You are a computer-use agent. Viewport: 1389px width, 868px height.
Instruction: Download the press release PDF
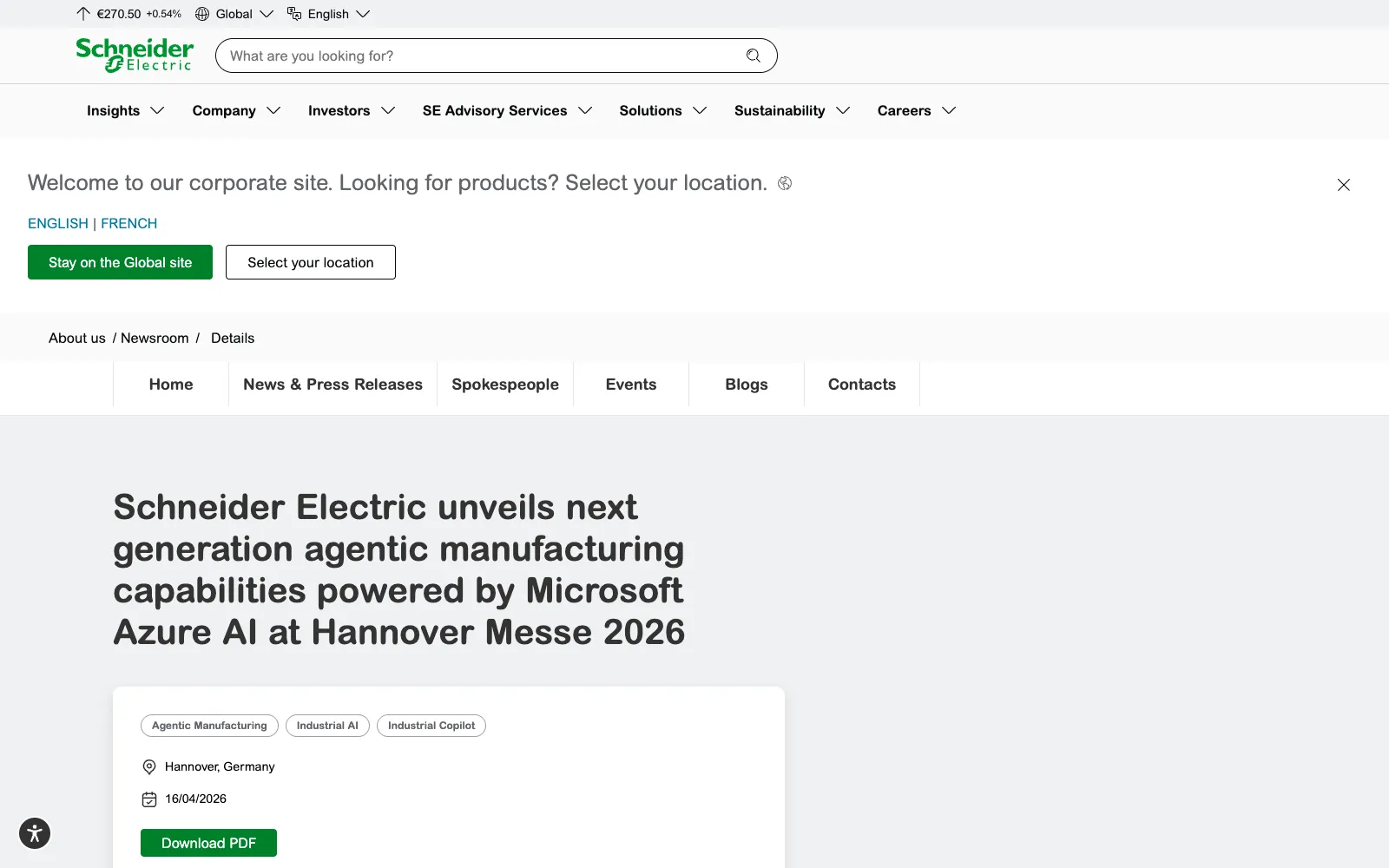click(x=208, y=843)
